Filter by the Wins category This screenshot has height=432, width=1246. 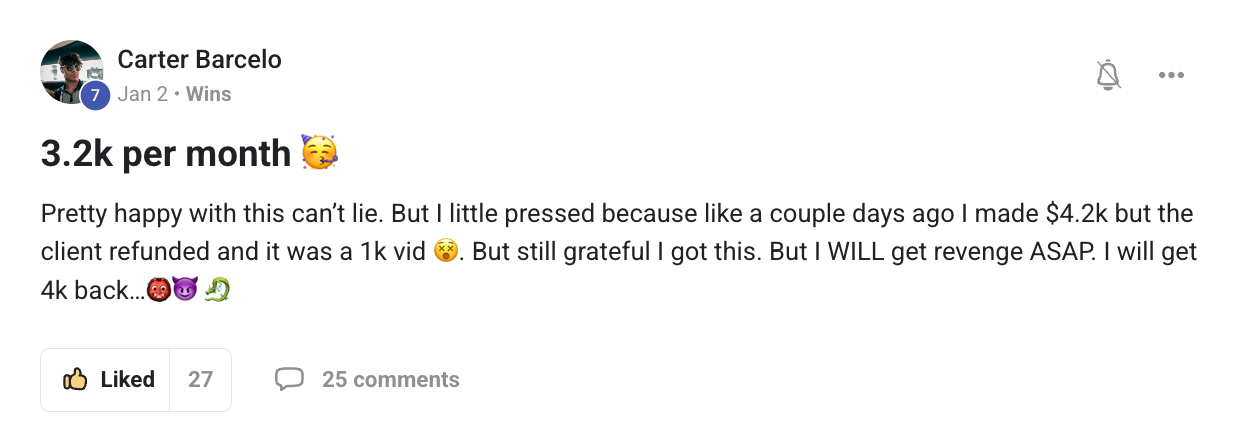point(208,95)
